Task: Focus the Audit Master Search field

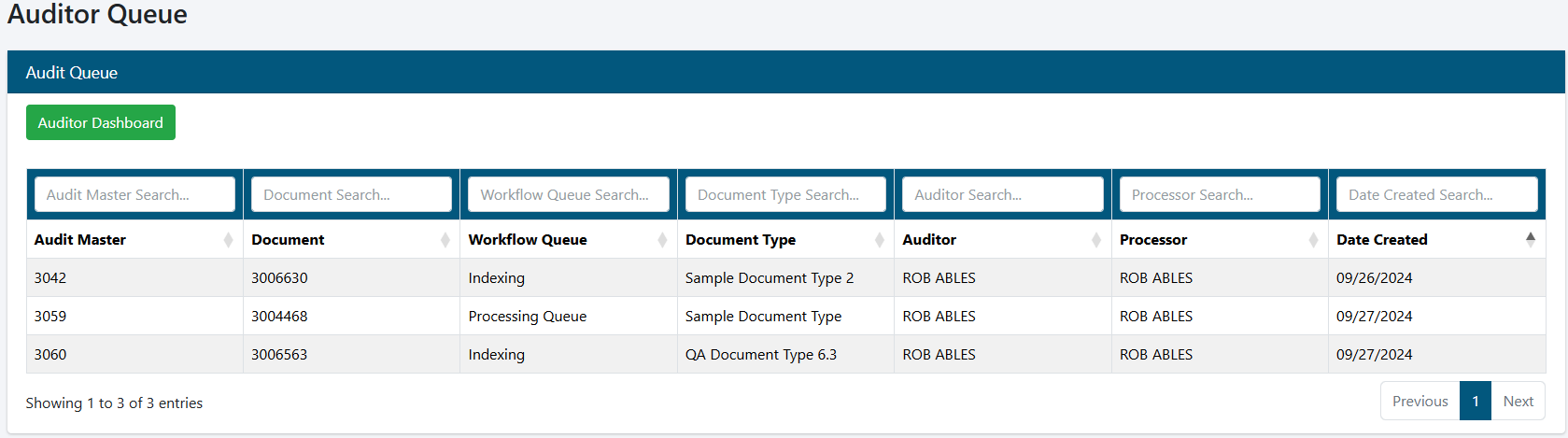Action: pyautogui.click(x=134, y=194)
